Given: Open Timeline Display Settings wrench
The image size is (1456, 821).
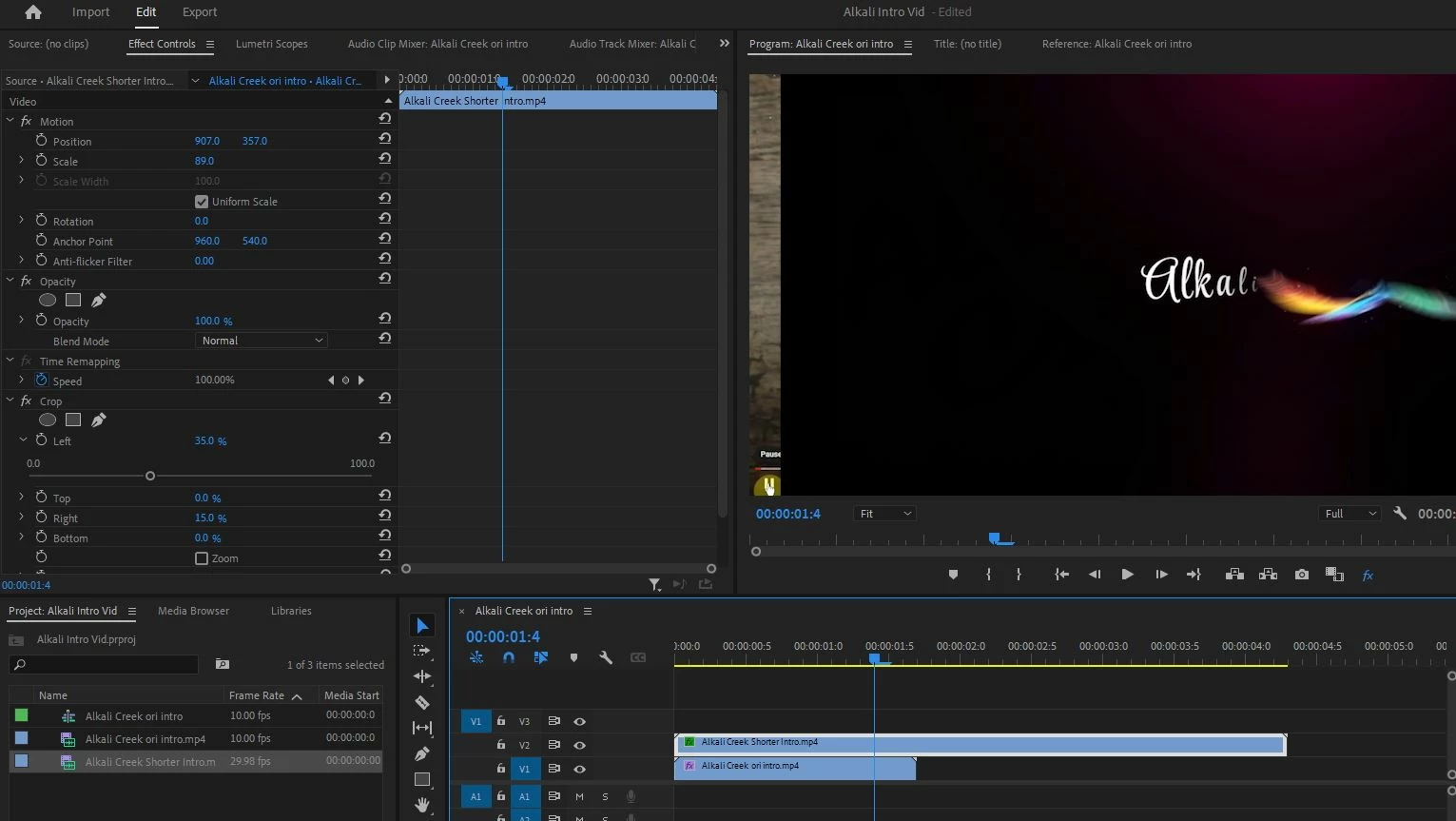Looking at the screenshot, I should click(606, 657).
